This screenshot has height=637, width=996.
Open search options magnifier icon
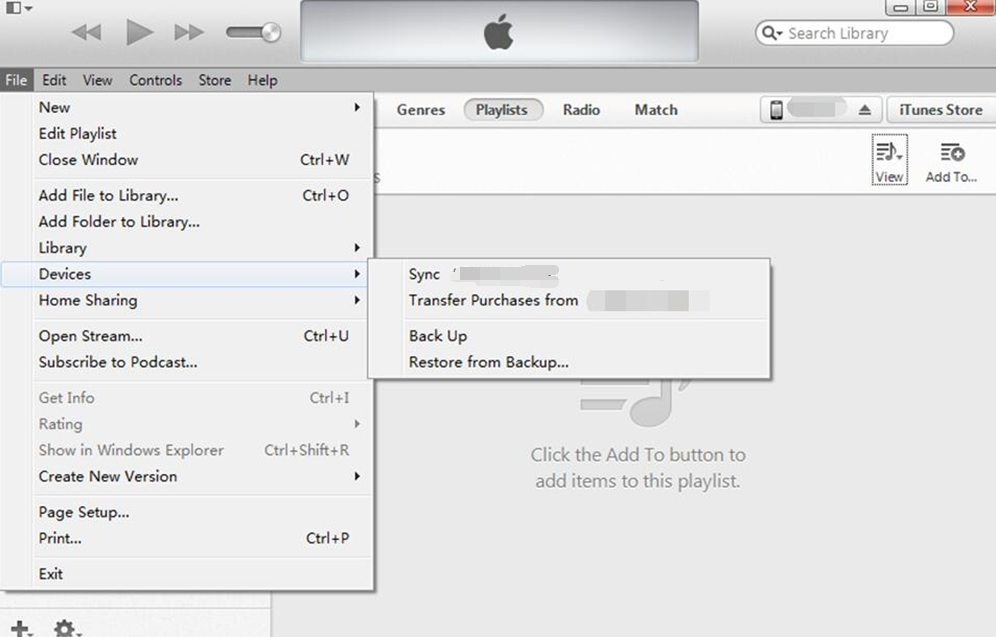pyautogui.click(x=771, y=33)
